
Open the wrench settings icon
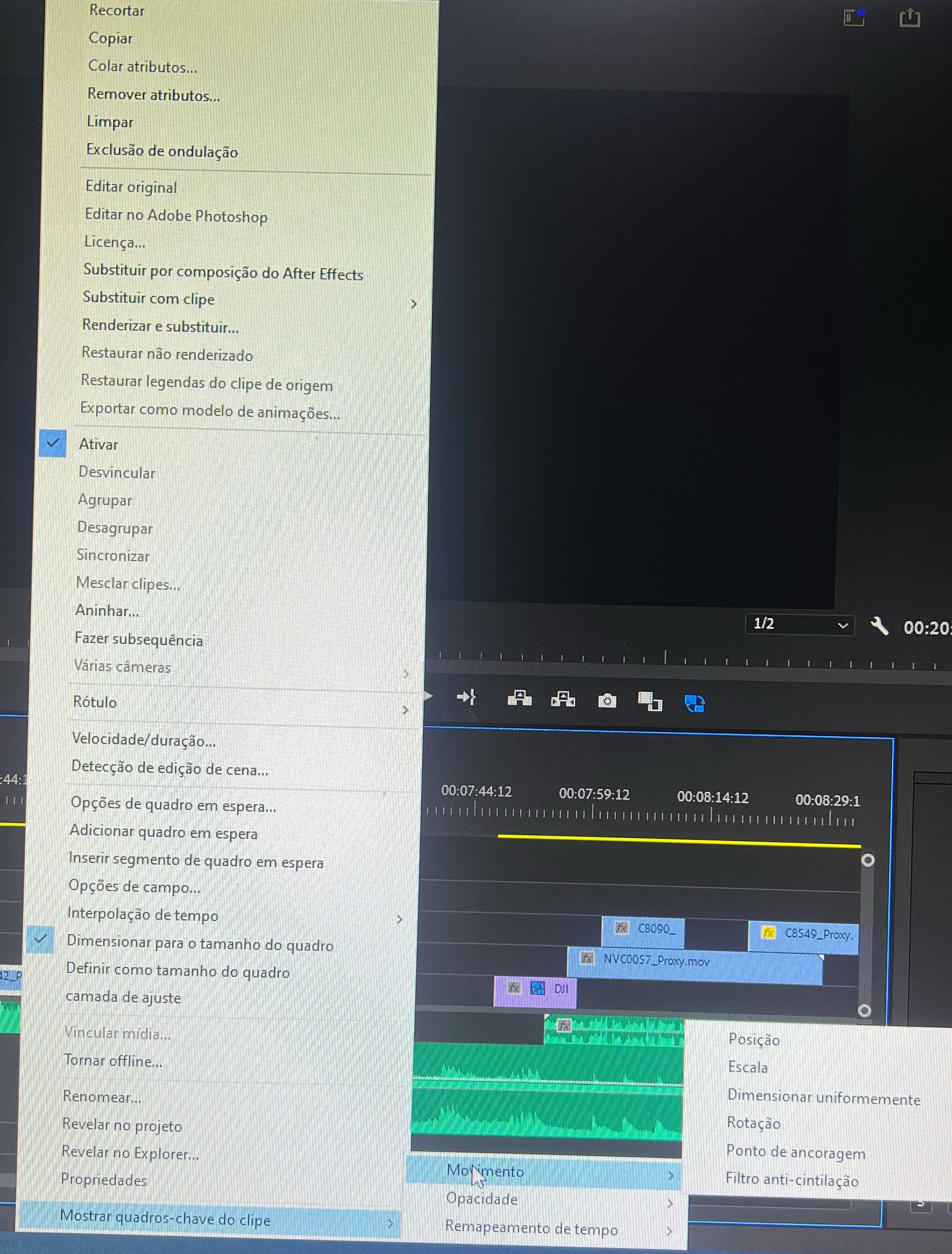(879, 627)
